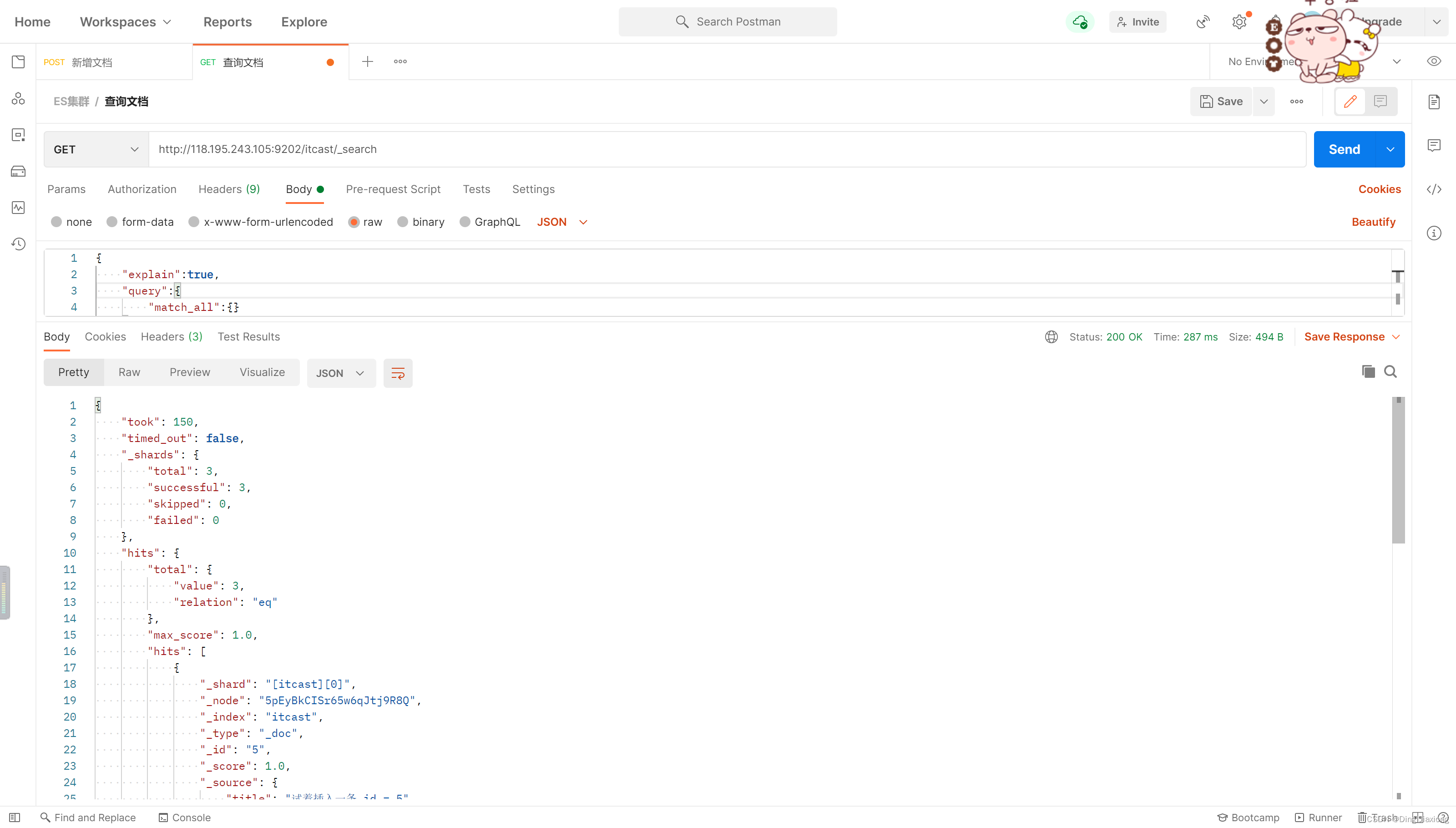Open request Tests tab
The height and width of the screenshot is (828, 1456).
pyautogui.click(x=476, y=189)
